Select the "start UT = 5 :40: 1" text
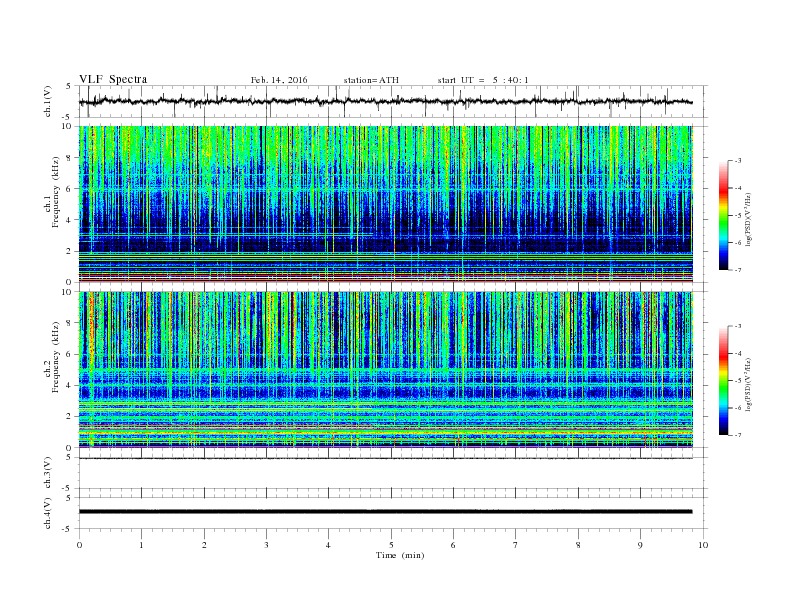 tap(483, 80)
